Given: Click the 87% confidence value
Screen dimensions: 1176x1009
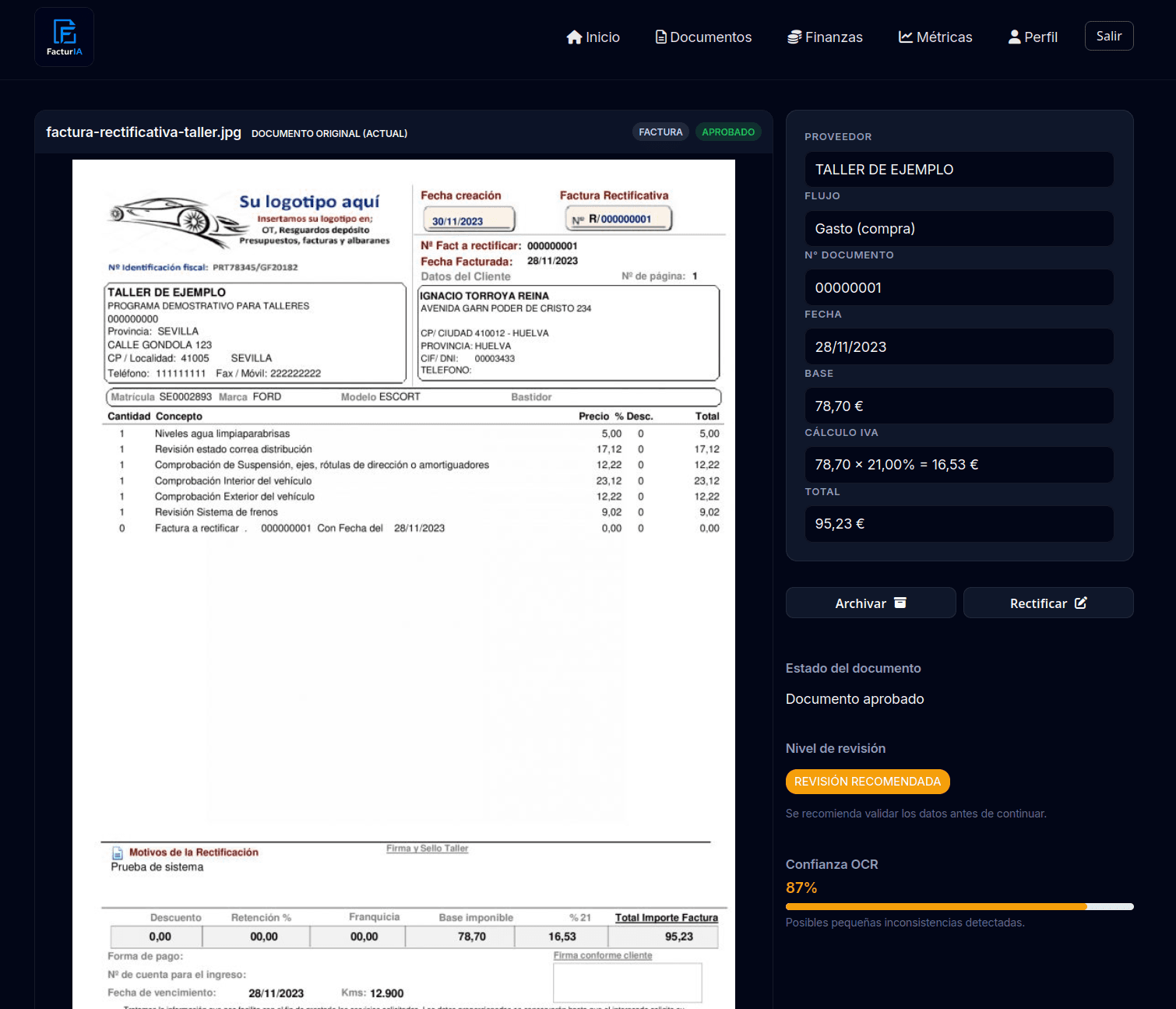Looking at the screenshot, I should point(801,888).
